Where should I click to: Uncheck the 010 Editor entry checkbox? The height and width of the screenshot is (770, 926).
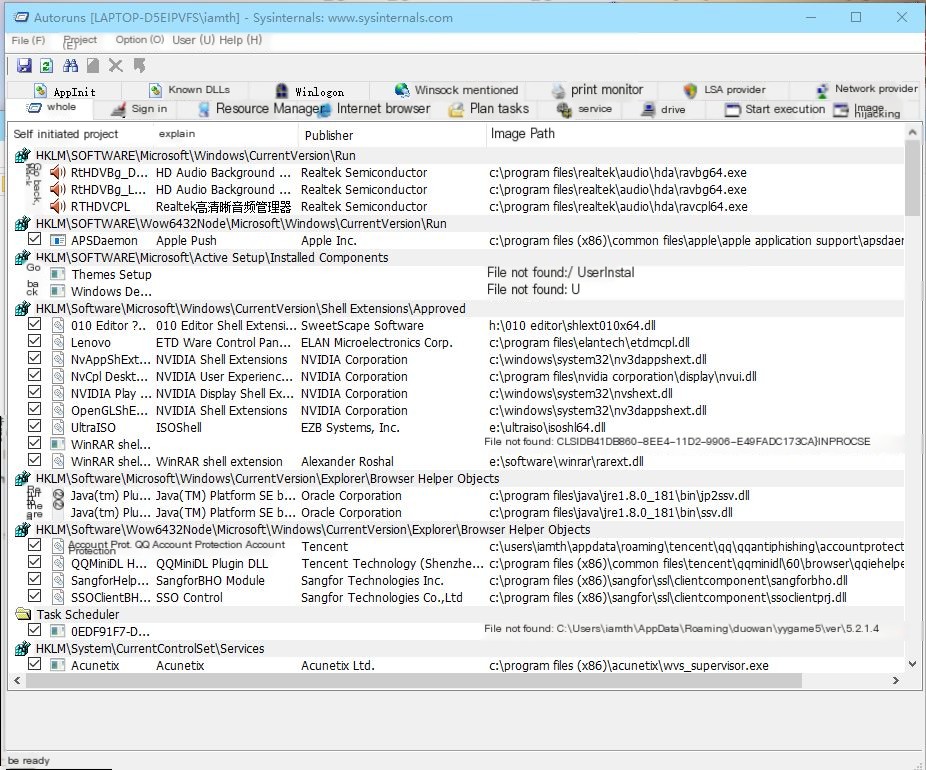point(34,324)
